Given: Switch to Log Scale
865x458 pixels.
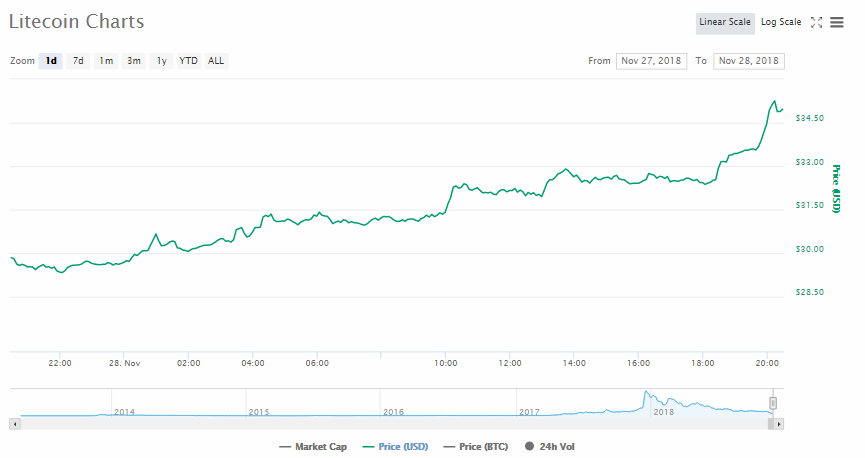Looking at the screenshot, I should 781,22.
